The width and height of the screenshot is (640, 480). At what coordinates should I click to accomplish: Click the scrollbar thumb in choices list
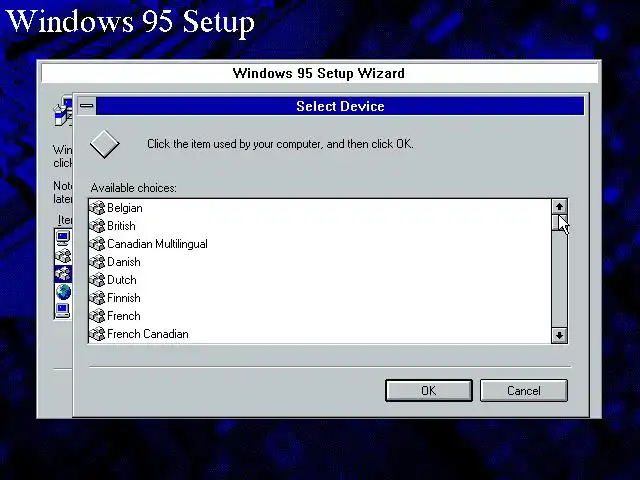click(x=559, y=222)
